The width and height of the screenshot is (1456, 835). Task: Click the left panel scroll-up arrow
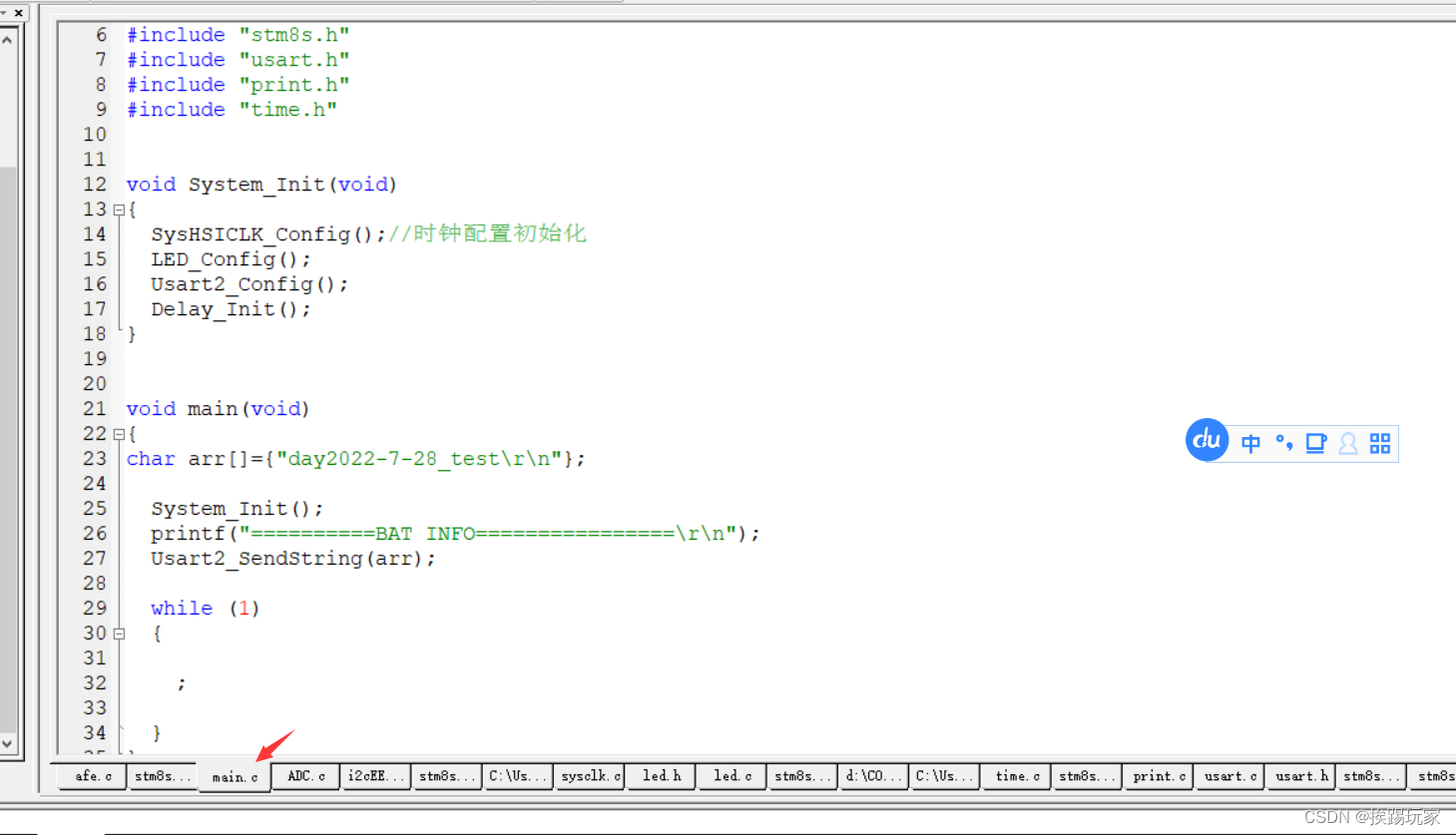pyautogui.click(x=7, y=41)
